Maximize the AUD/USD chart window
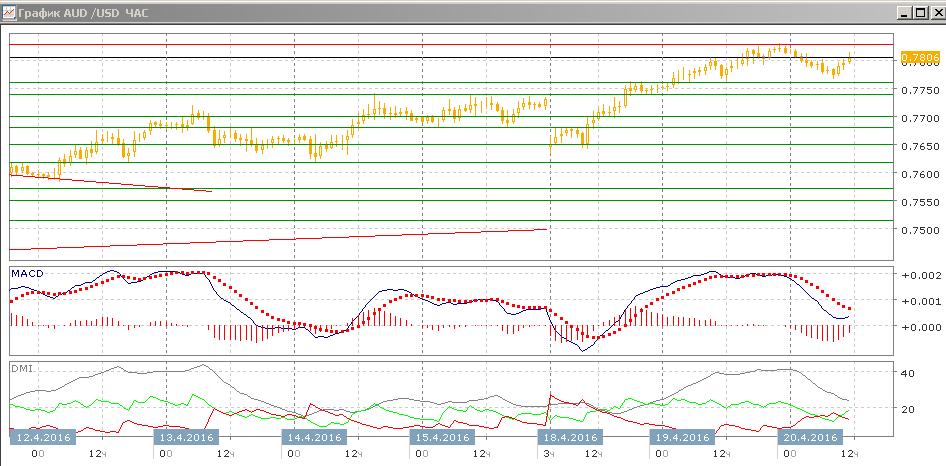The height and width of the screenshot is (466, 946). click(920, 12)
